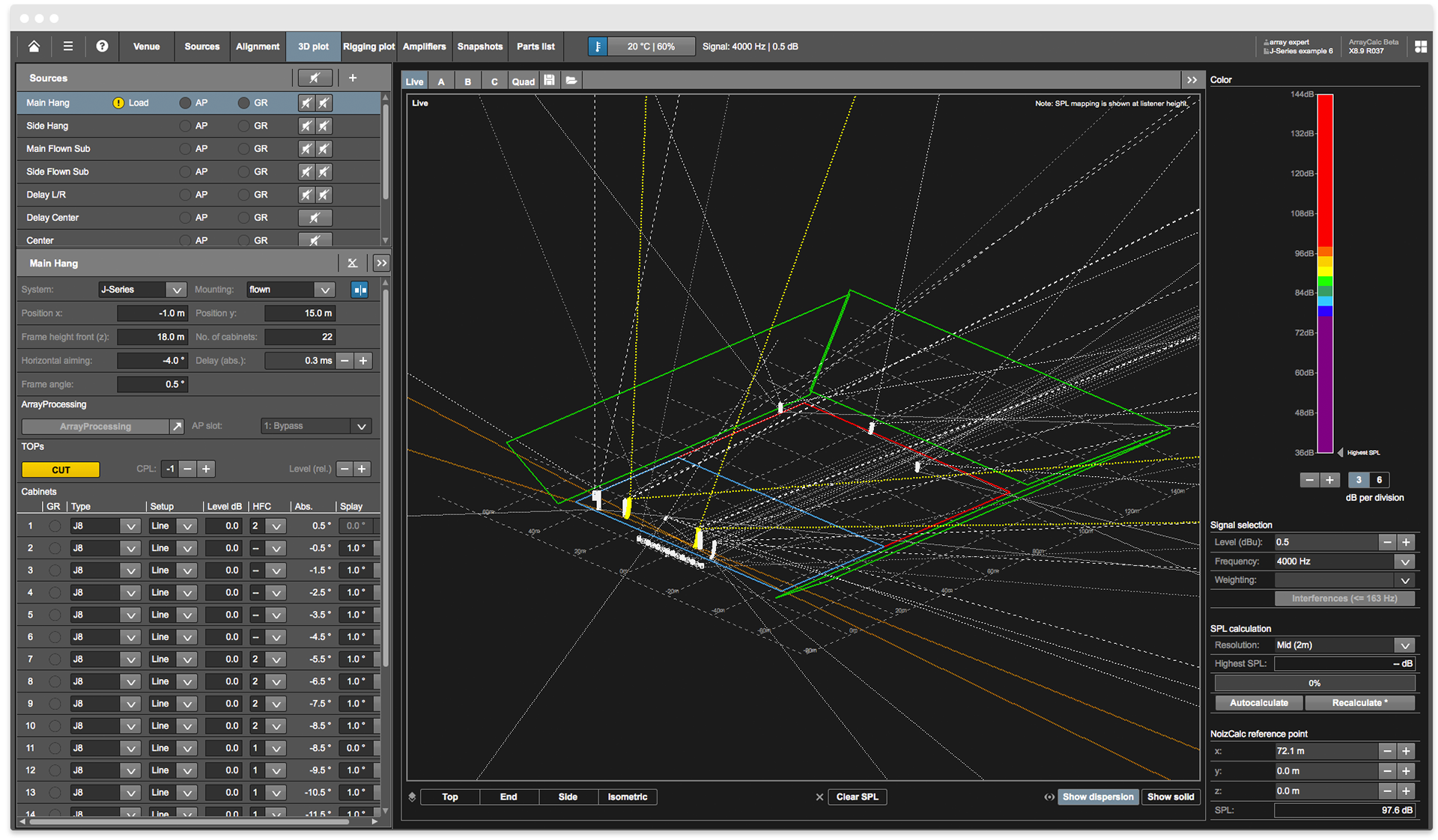Toggle GR for Delay Center
The image size is (1438, 840).
pyautogui.click(x=243, y=218)
